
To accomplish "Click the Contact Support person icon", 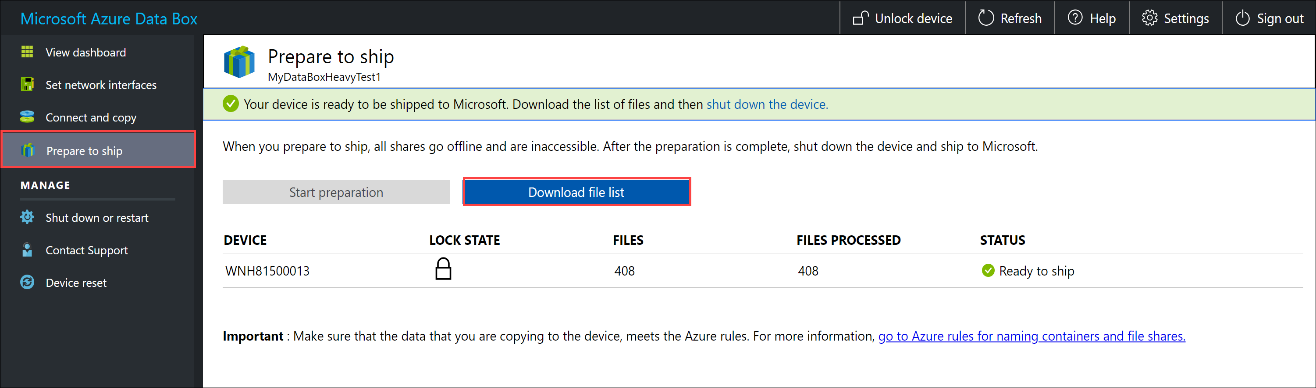I will [x=28, y=250].
